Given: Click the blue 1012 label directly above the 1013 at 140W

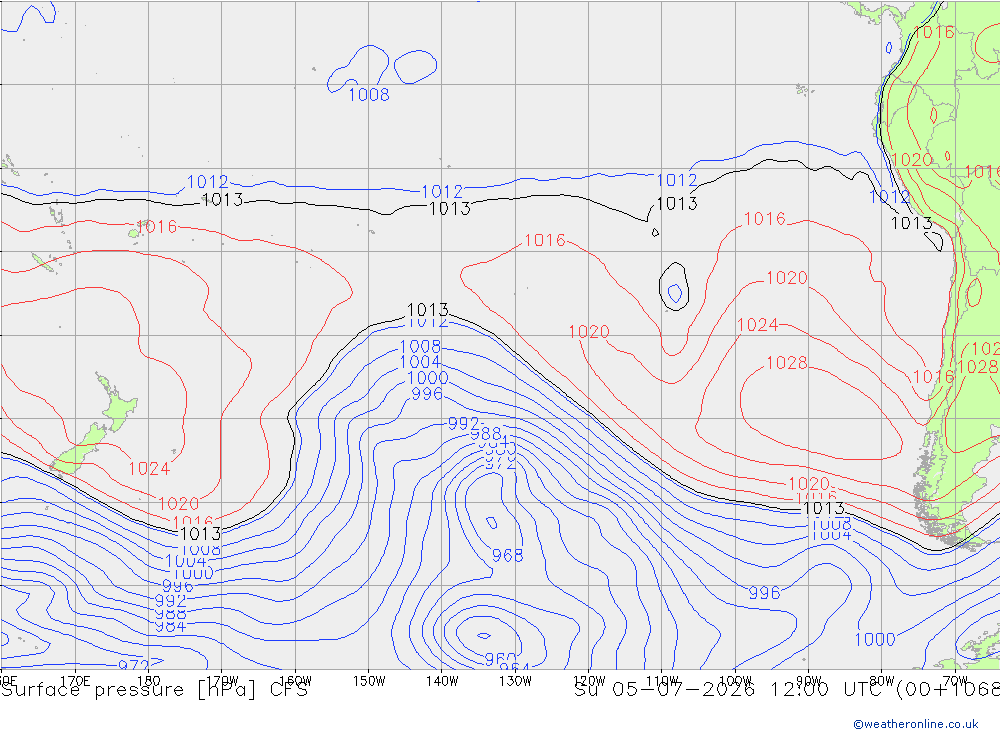Looking at the screenshot, I should [442, 191].
